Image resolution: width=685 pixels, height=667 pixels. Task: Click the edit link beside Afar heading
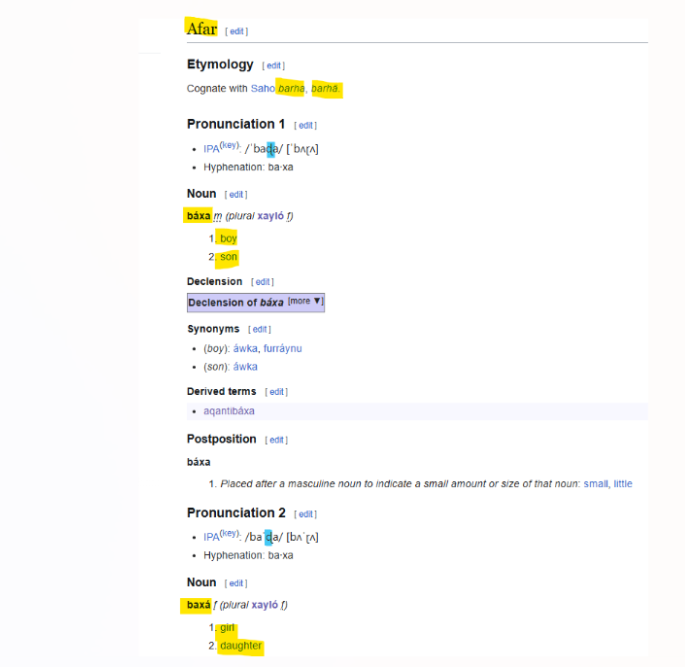point(237,32)
